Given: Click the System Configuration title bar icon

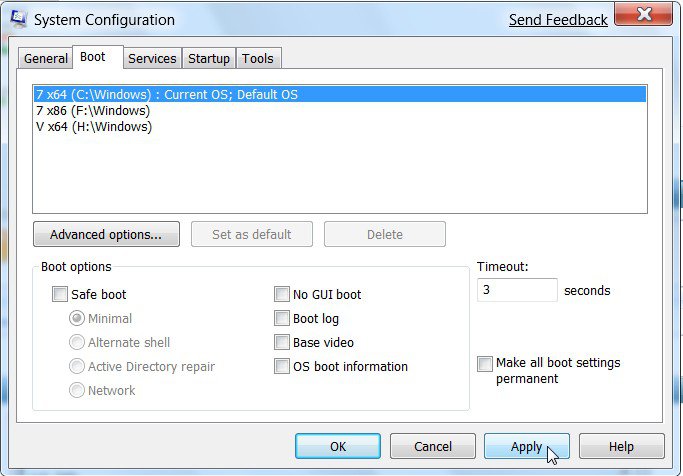Looking at the screenshot, I should click(x=18, y=19).
